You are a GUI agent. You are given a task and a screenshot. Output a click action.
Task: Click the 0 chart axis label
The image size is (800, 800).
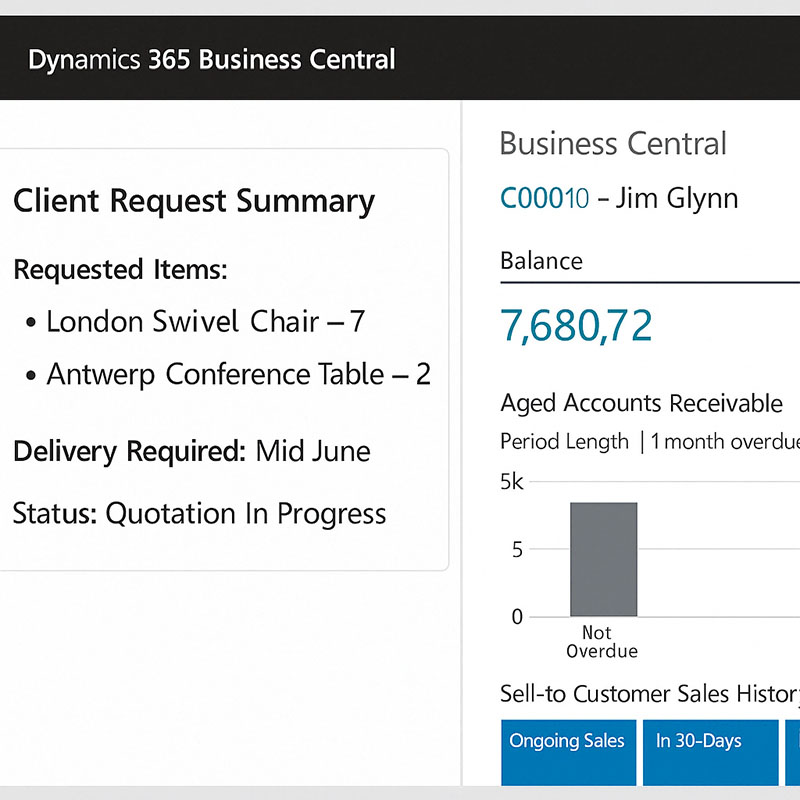(x=517, y=617)
